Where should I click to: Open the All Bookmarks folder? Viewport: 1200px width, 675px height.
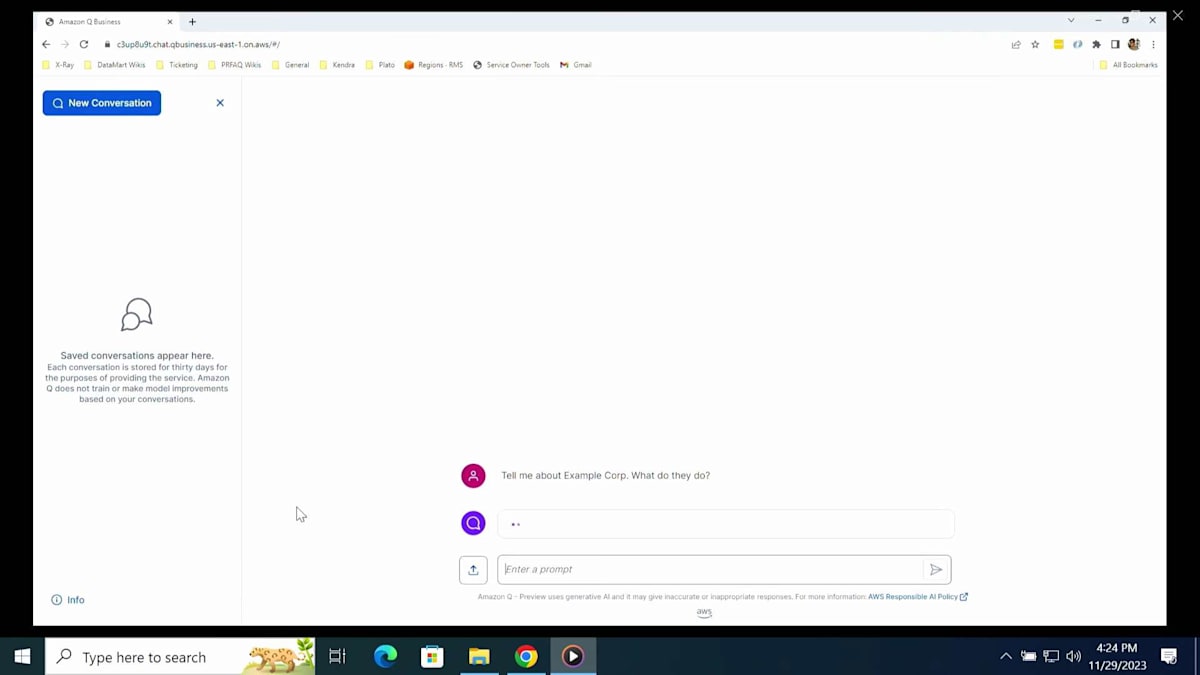1128,65
